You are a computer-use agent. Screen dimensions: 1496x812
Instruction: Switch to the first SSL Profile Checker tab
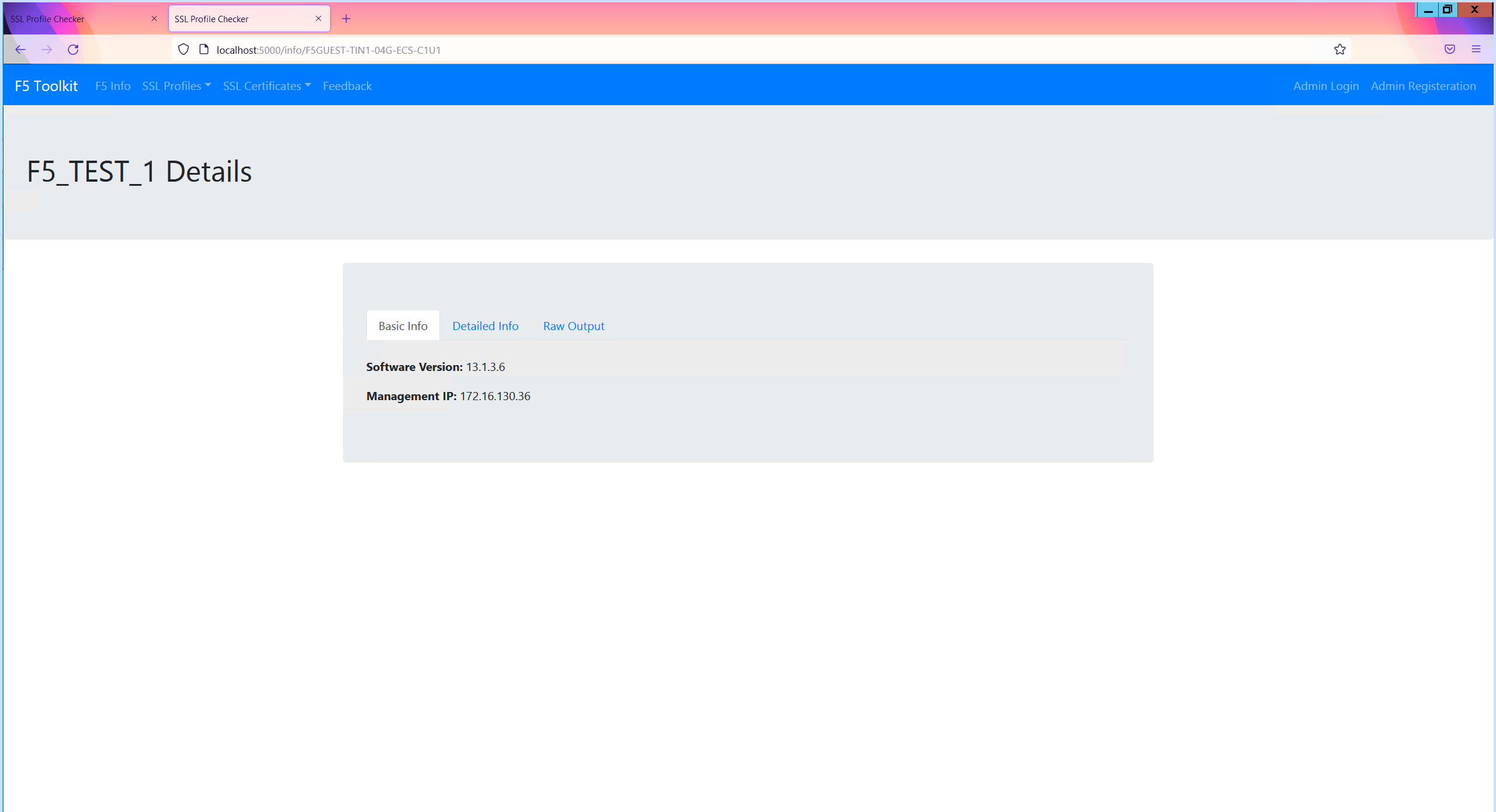[76, 19]
